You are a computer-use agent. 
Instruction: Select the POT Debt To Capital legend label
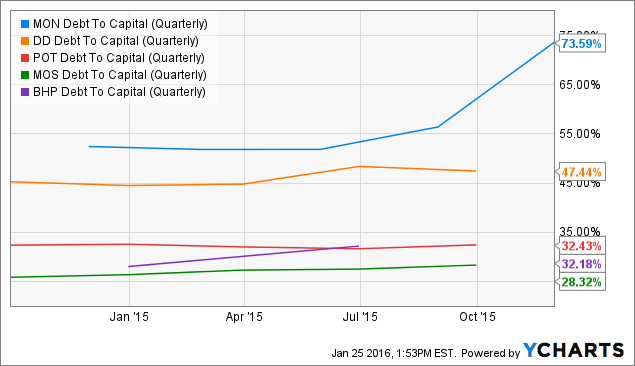coord(119,58)
